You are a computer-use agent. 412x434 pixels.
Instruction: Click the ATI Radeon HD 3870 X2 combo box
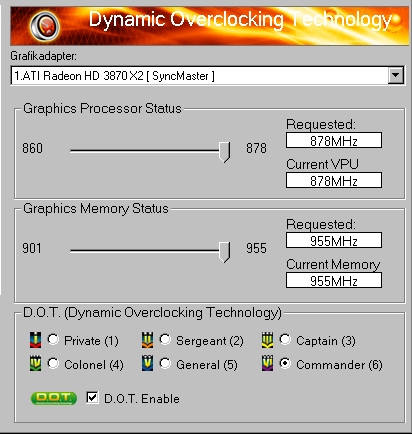(208, 76)
